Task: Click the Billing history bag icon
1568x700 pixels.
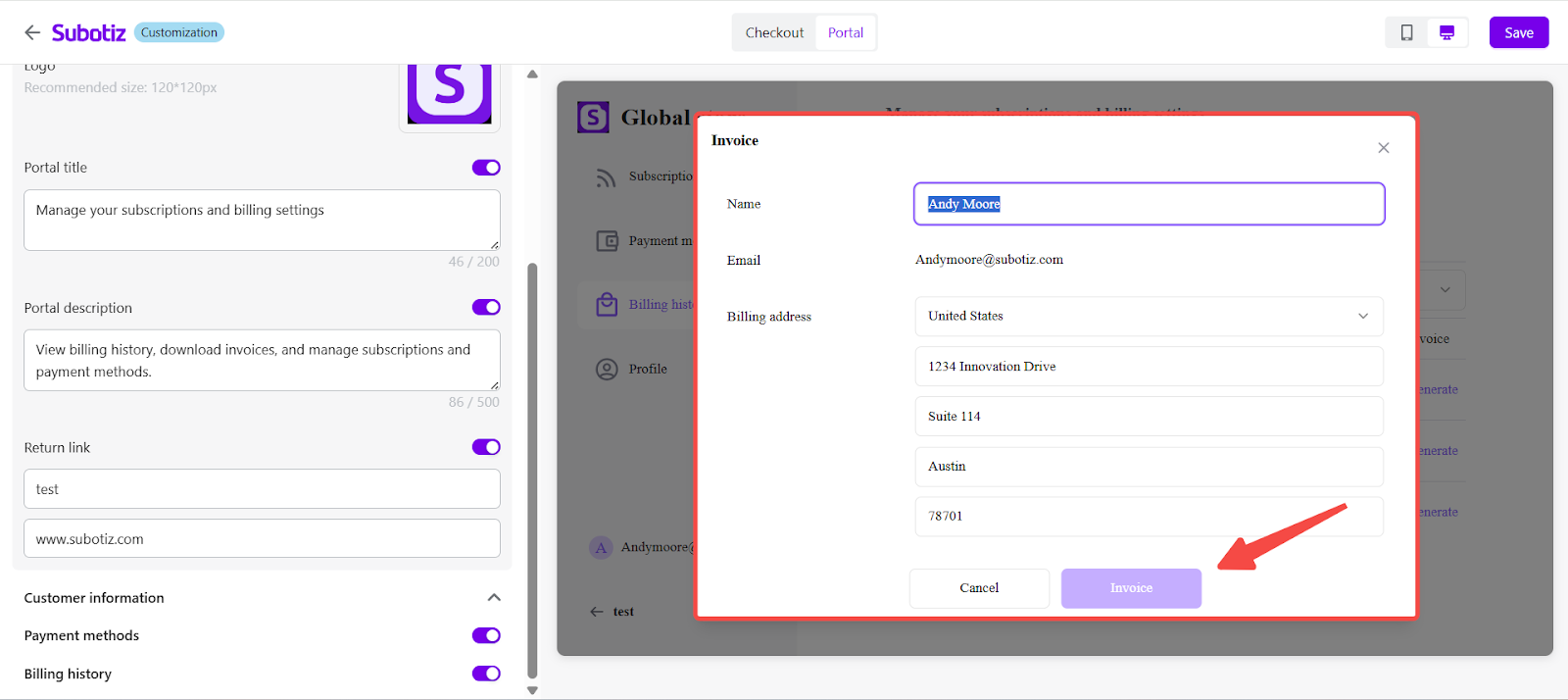Action: click(x=607, y=305)
